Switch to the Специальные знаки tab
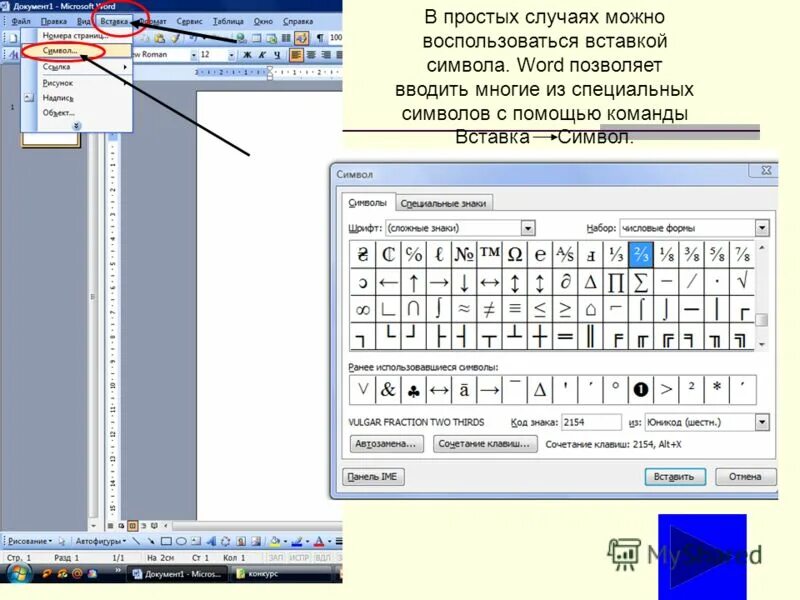 tap(443, 204)
